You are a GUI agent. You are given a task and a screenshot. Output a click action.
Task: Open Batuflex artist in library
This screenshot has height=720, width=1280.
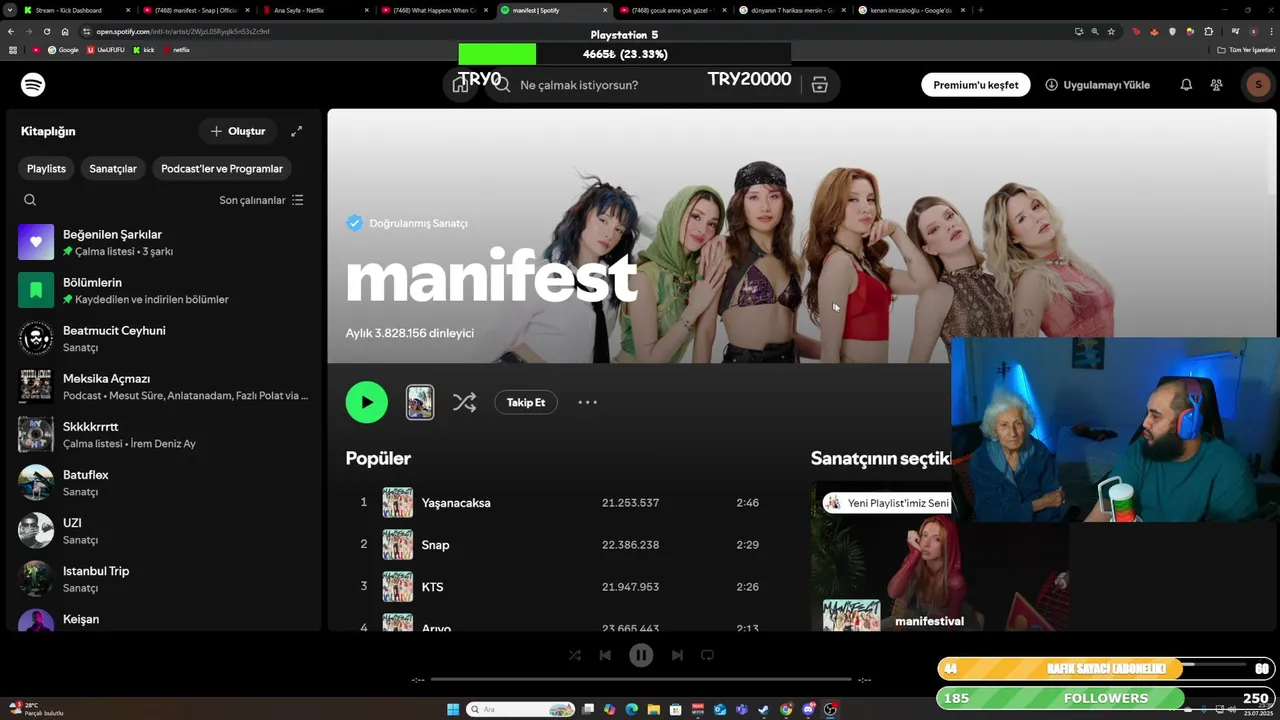(165, 482)
